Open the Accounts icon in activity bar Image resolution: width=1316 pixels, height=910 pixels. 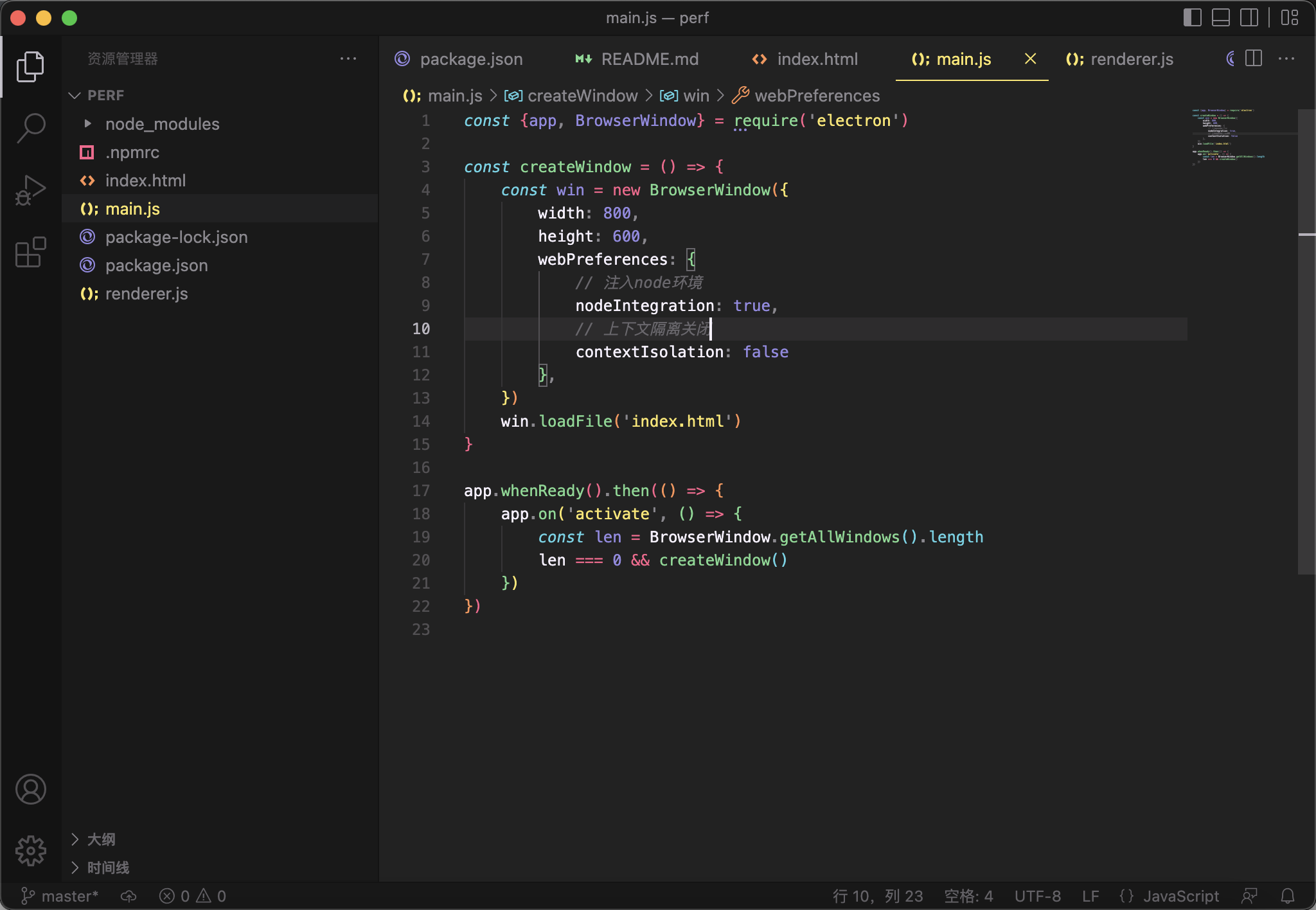[30, 789]
